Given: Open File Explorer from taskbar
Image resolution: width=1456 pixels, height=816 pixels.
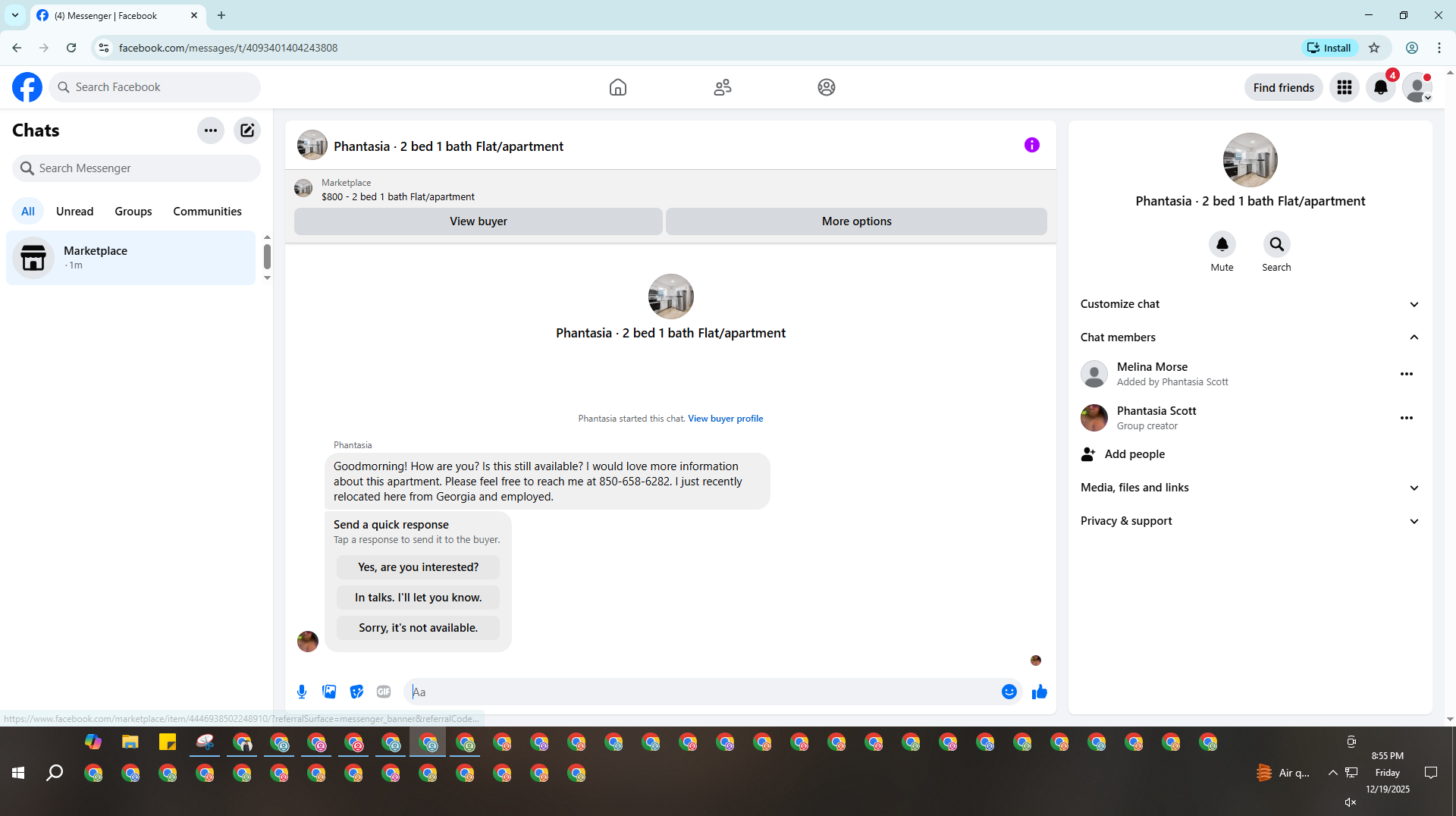Looking at the screenshot, I should coord(130,742).
